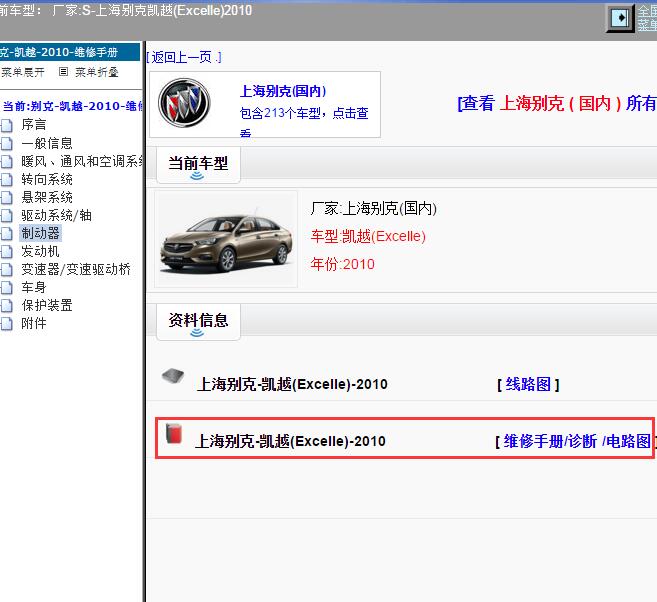Click page icon next to 转向系统
Screen dimensions: 657x602
click(7, 179)
